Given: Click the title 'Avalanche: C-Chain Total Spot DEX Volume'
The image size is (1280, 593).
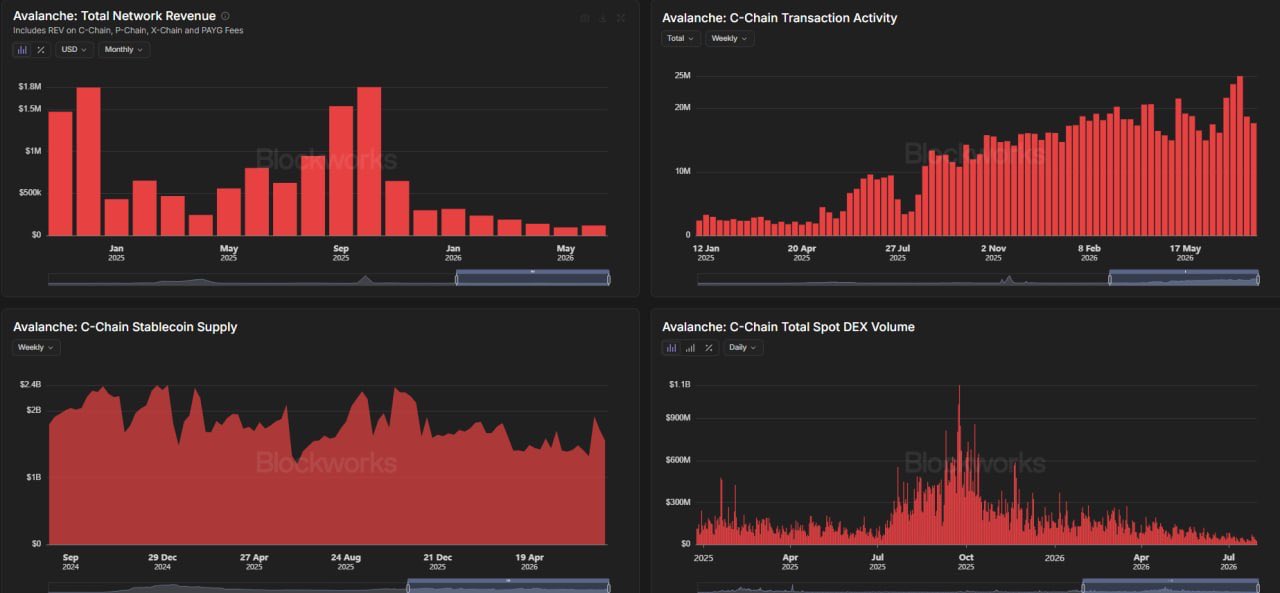Looking at the screenshot, I should tap(788, 327).
